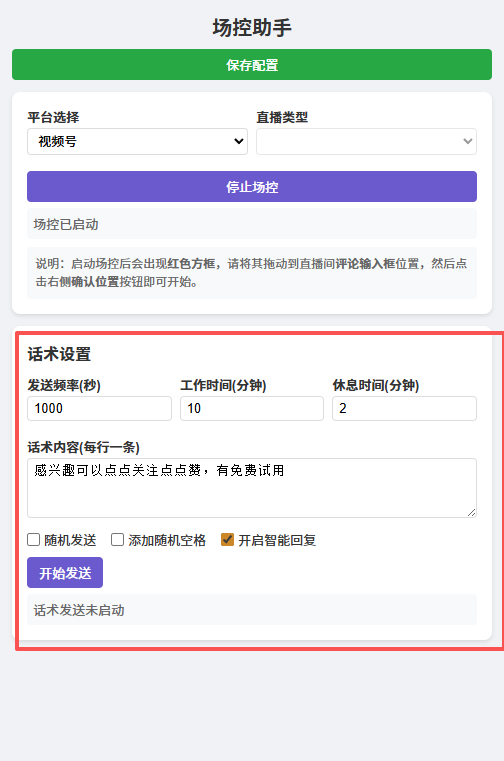Click the 场控助手 title

[252, 27]
